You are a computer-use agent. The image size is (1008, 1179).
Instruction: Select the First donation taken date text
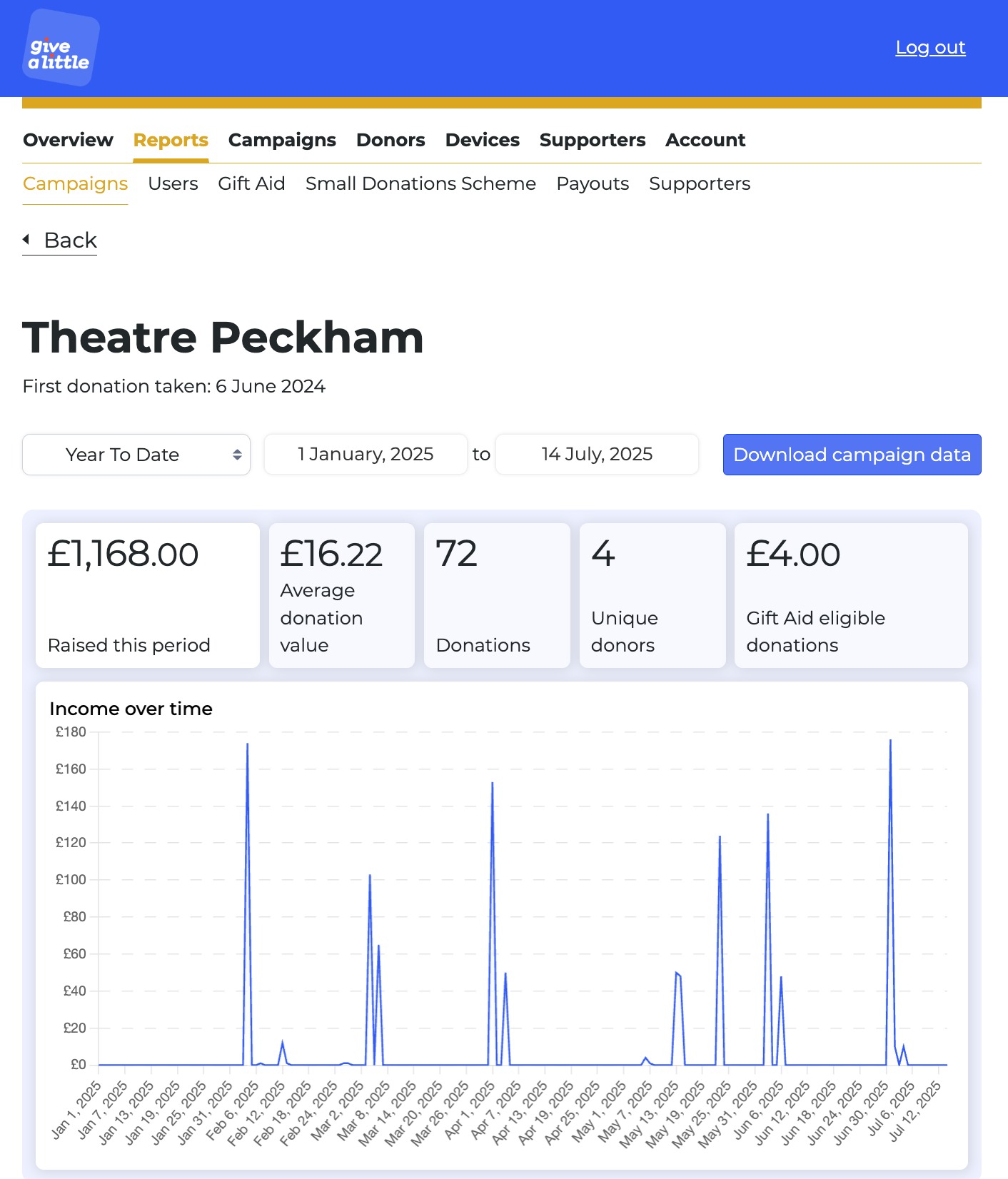click(x=173, y=386)
